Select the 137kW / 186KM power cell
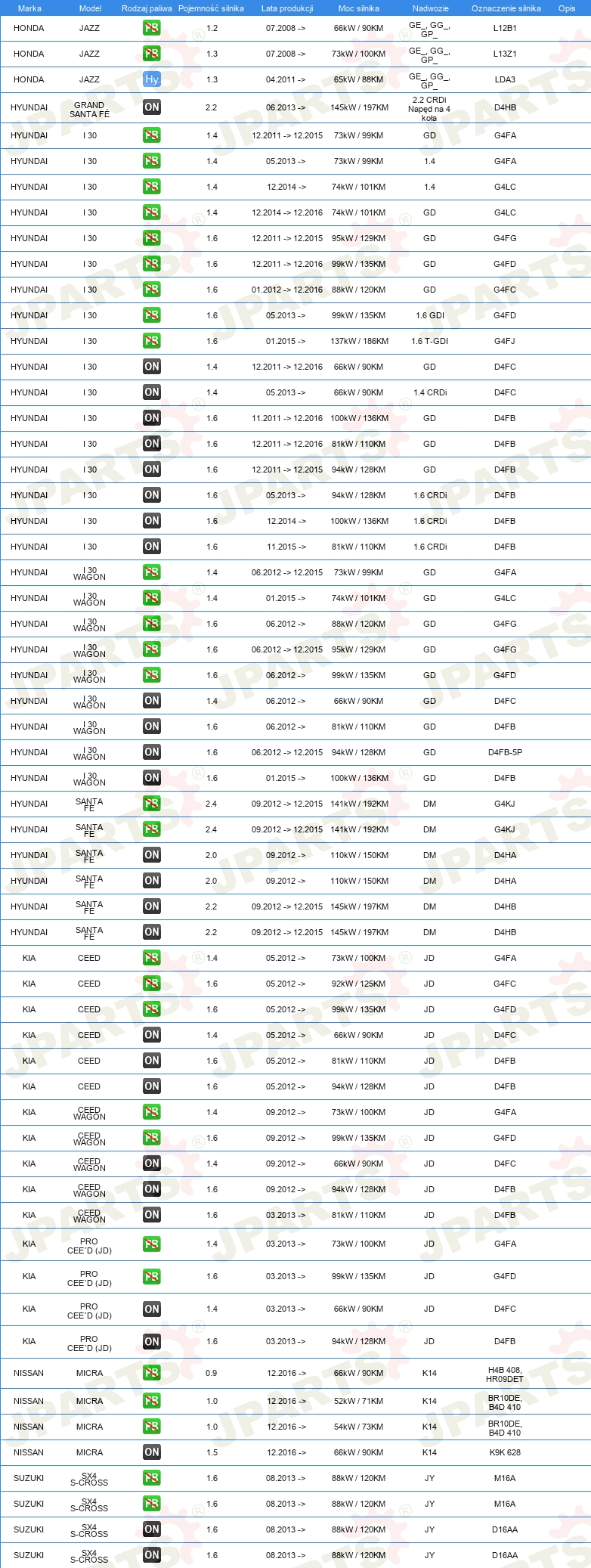Screen dimensions: 591x1568 [359, 341]
